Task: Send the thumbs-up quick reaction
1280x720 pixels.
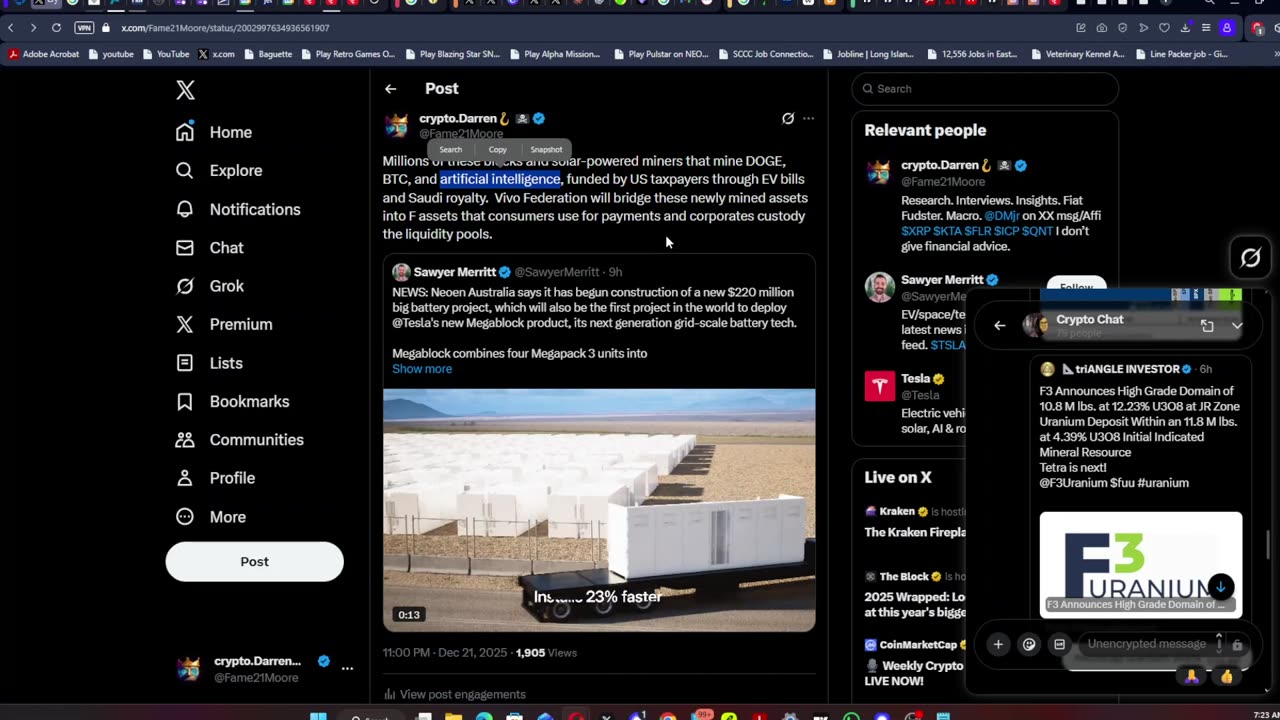Action: (x=1227, y=676)
